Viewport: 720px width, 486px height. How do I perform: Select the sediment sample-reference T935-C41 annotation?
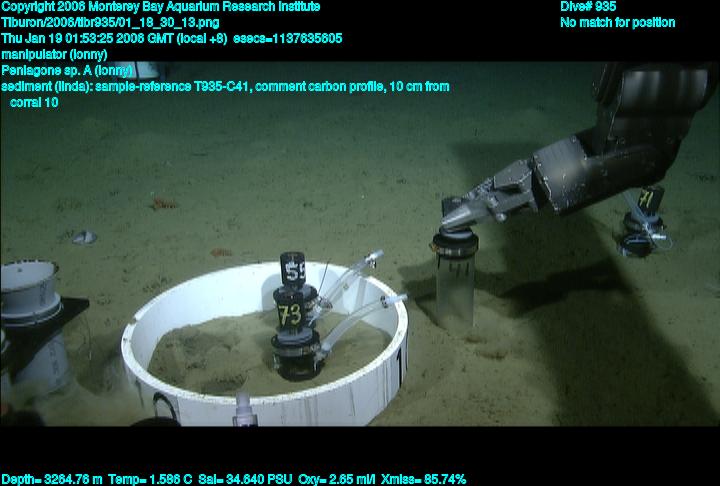click(225, 87)
